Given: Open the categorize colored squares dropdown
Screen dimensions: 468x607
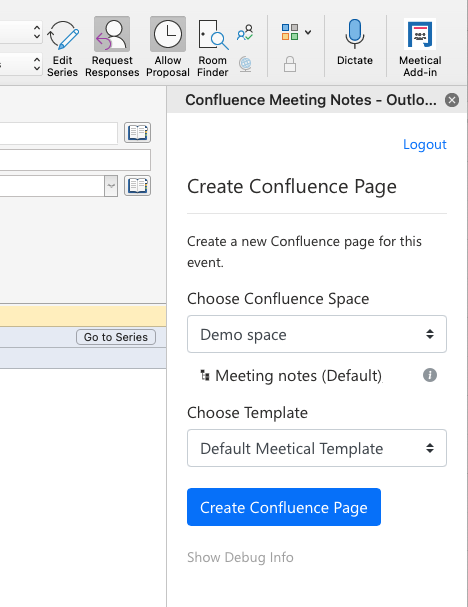Looking at the screenshot, I should (296, 32).
